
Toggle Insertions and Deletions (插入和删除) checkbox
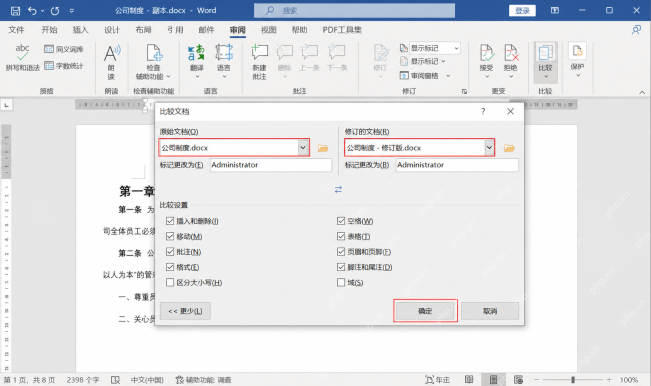(x=170, y=221)
